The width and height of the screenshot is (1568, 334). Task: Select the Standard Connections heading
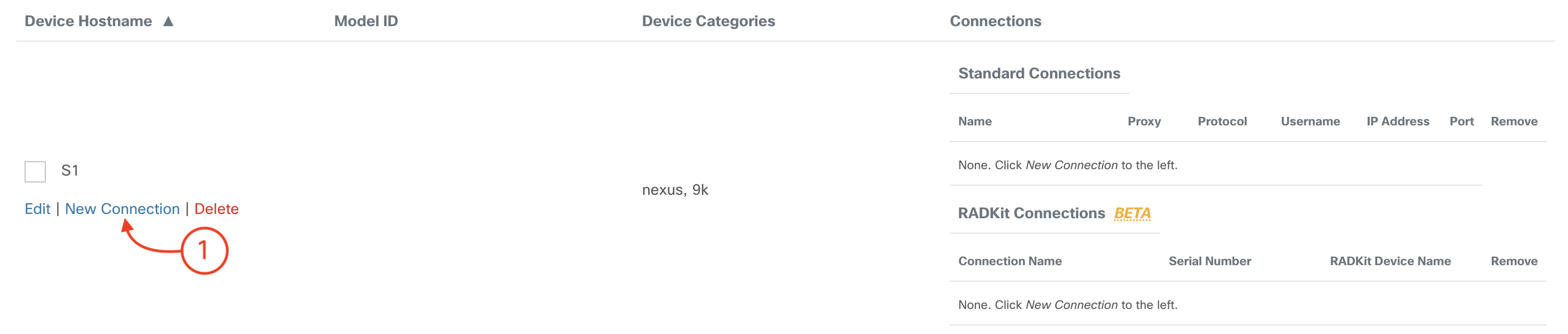point(1038,74)
